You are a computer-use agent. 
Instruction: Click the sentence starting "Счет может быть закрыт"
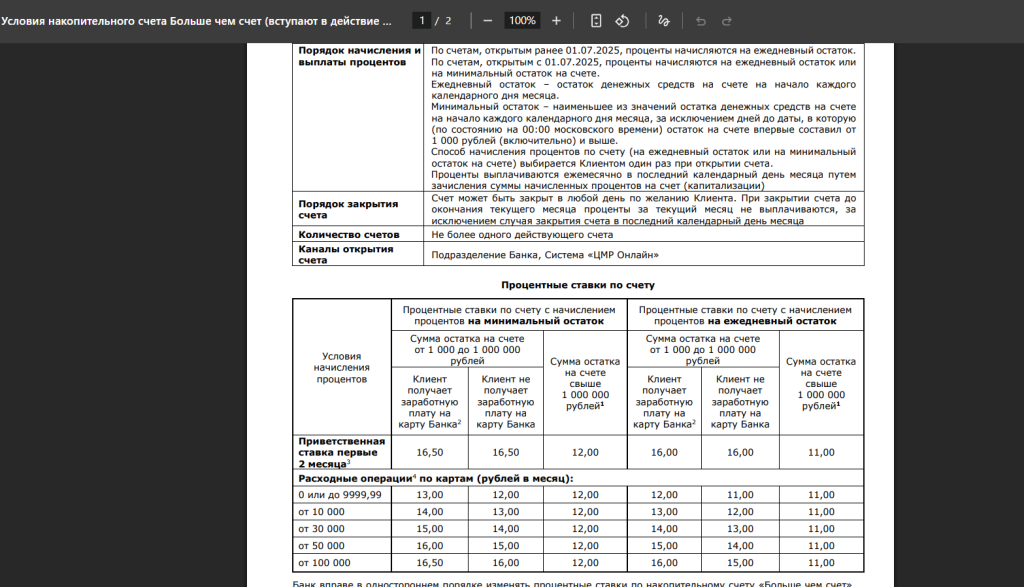(x=643, y=209)
